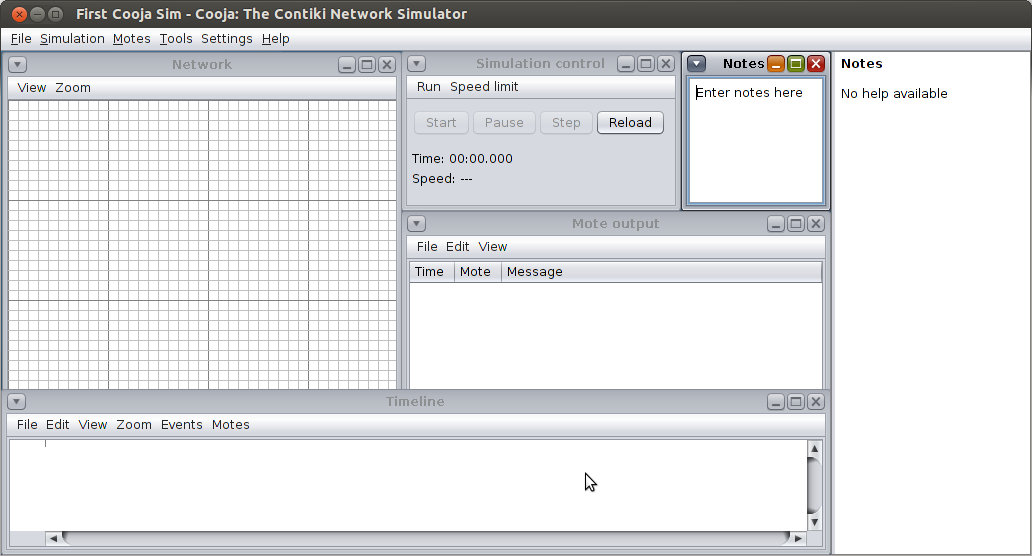
Task: Open the Settings menu
Action: [x=226, y=39]
